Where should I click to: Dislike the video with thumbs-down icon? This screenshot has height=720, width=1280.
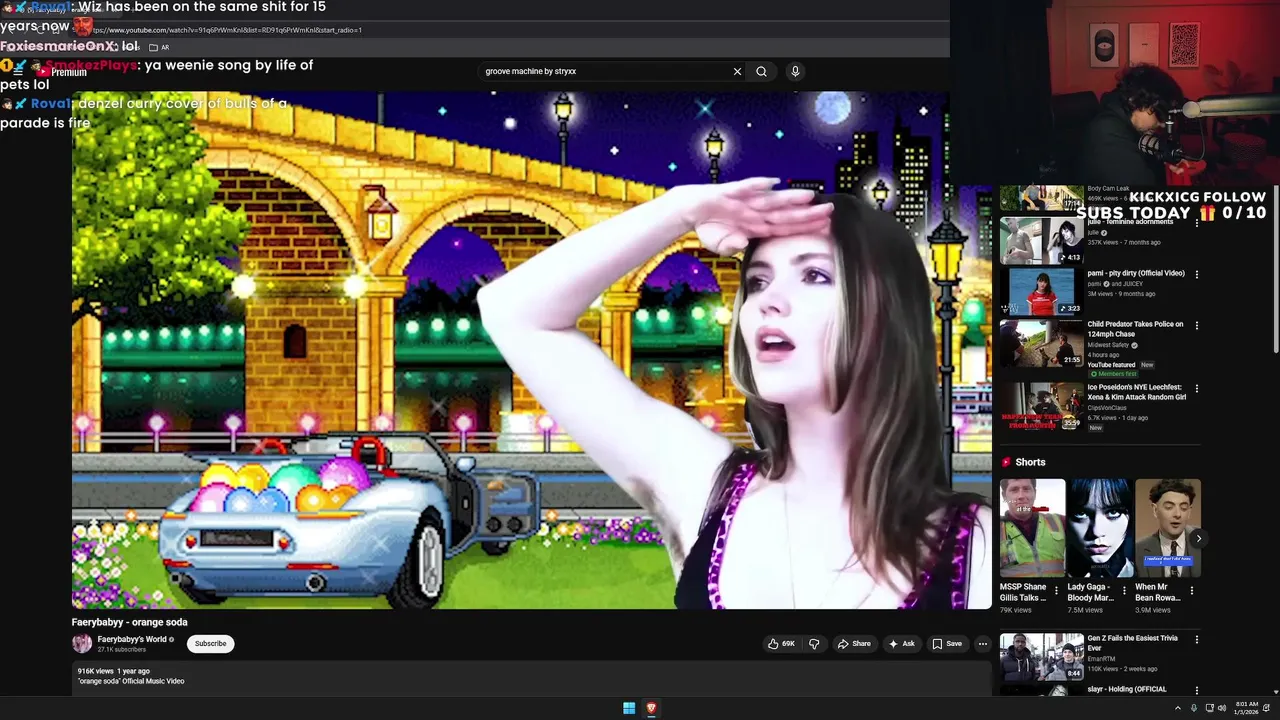click(x=814, y=644)
